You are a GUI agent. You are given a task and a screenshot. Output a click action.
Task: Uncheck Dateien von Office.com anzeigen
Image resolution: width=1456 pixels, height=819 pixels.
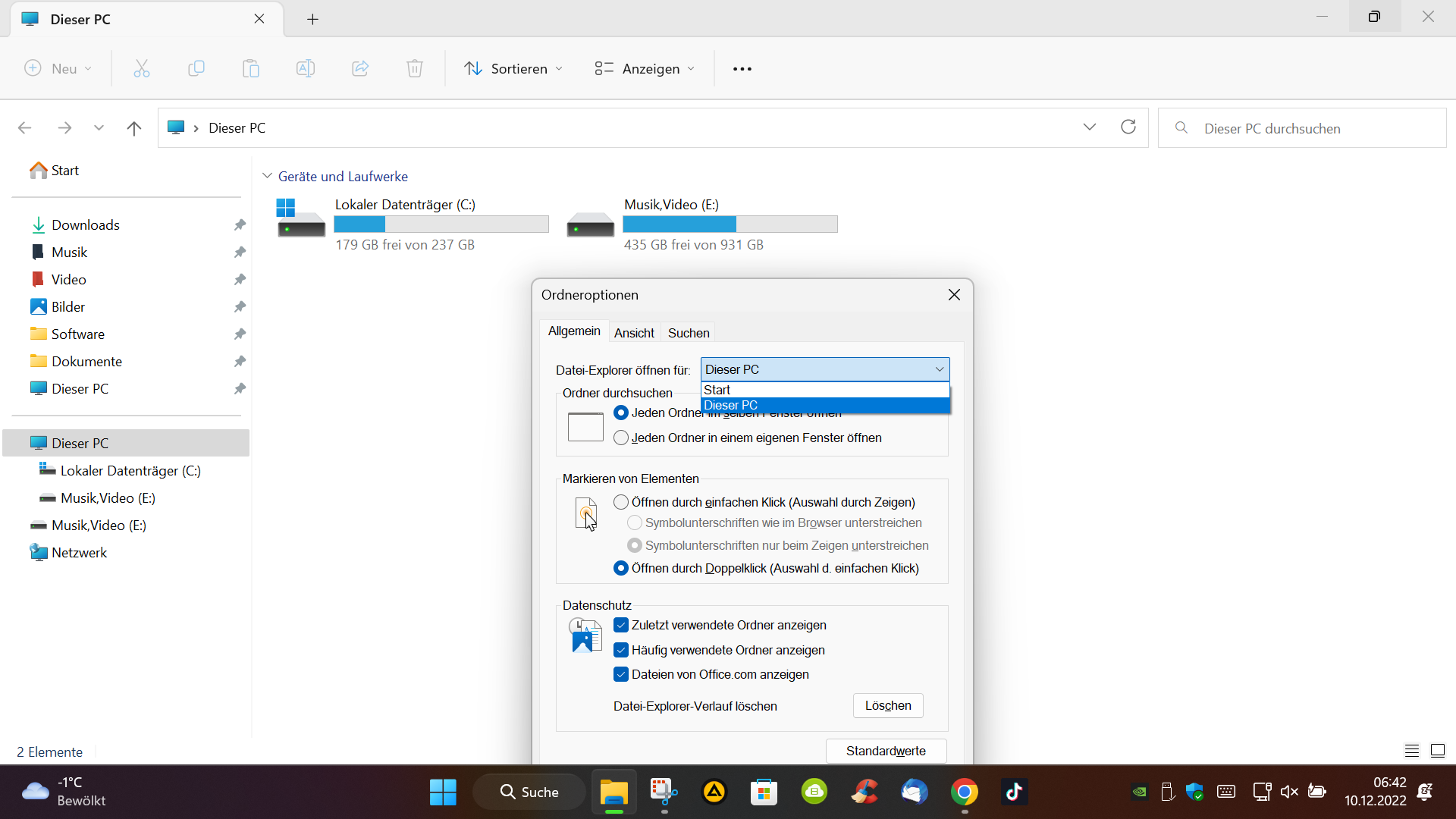pos(621,674)
